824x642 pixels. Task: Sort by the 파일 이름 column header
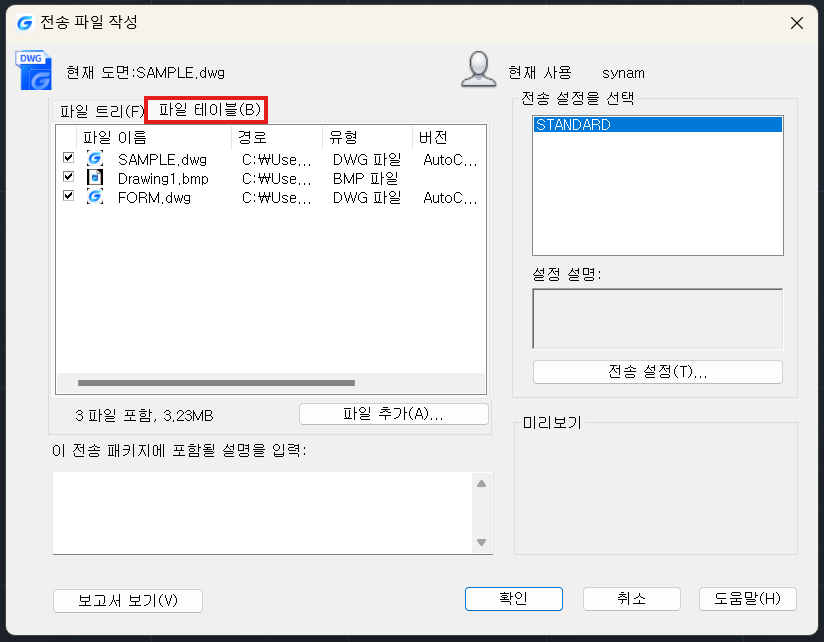click(153, 138)
